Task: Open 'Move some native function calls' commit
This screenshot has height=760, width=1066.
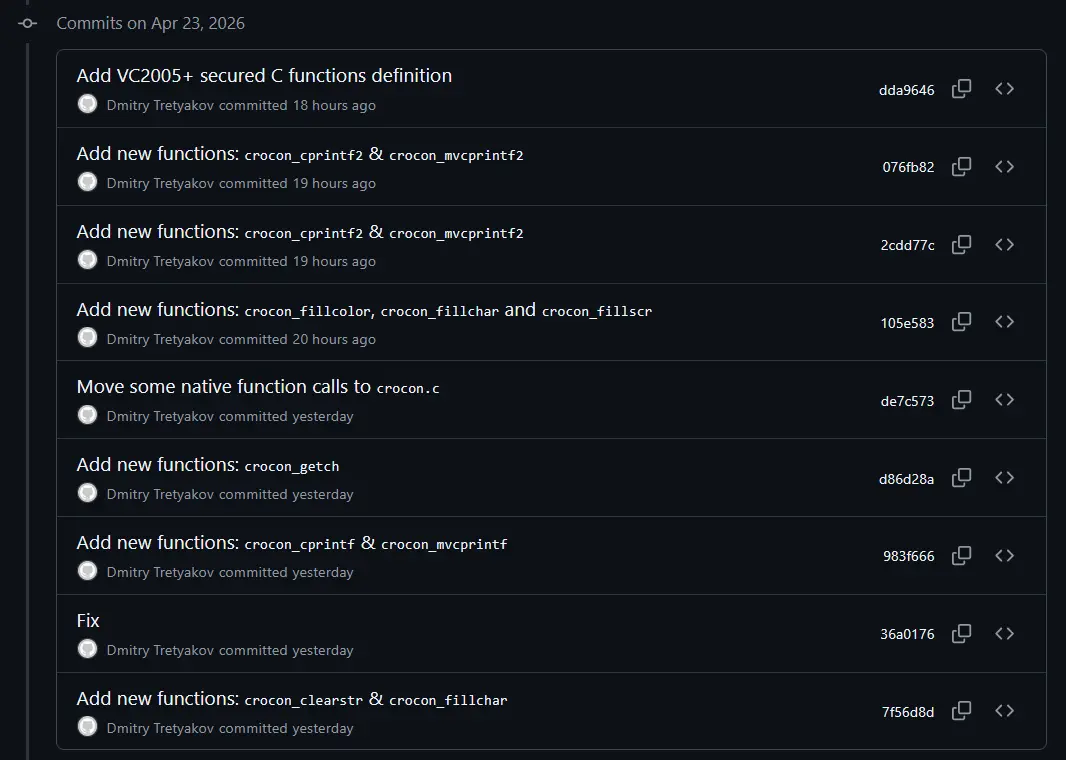Action: 258,387
